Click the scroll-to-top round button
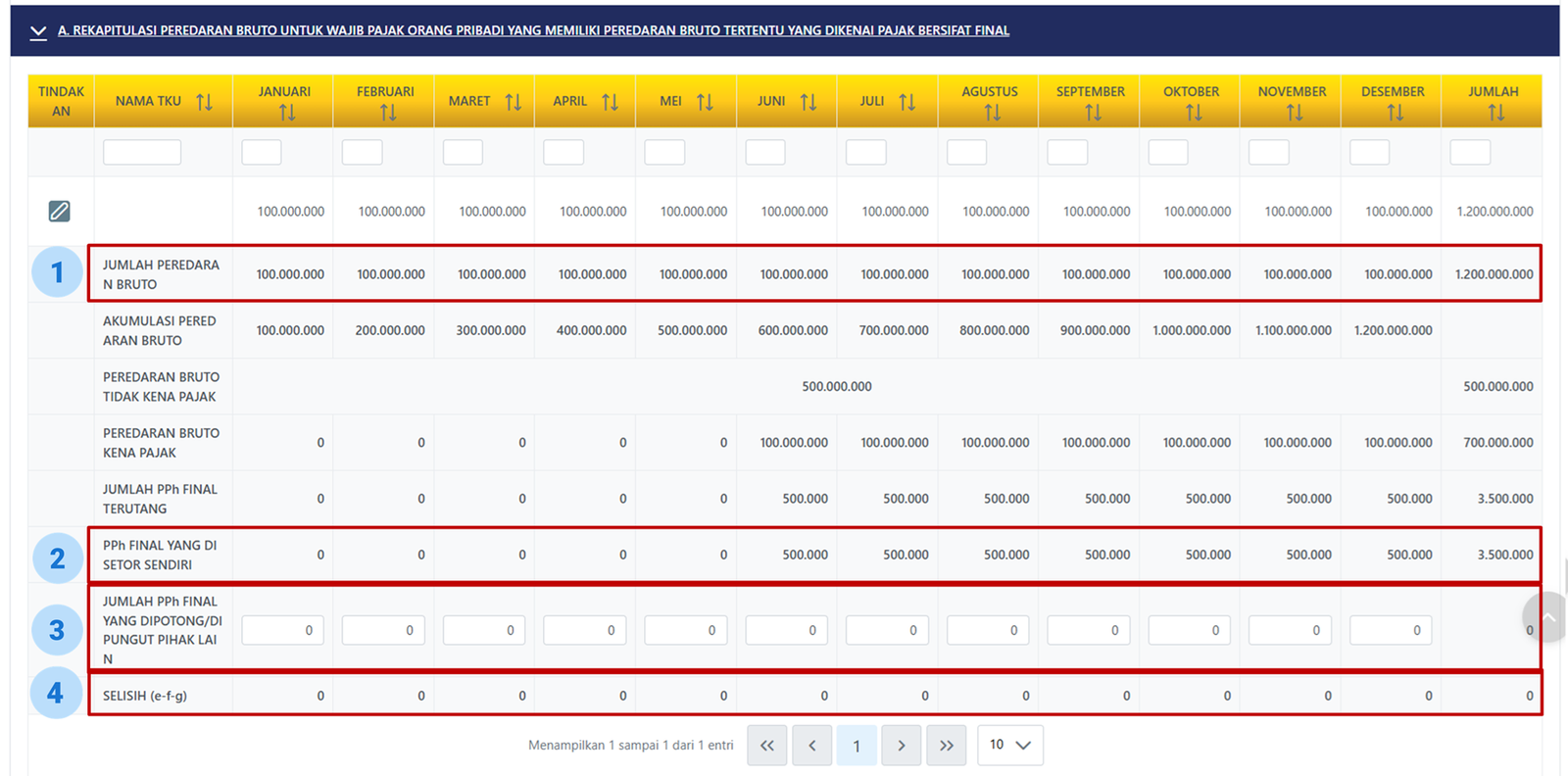Screen dimensions: 1568x776 coord(1546,617)
